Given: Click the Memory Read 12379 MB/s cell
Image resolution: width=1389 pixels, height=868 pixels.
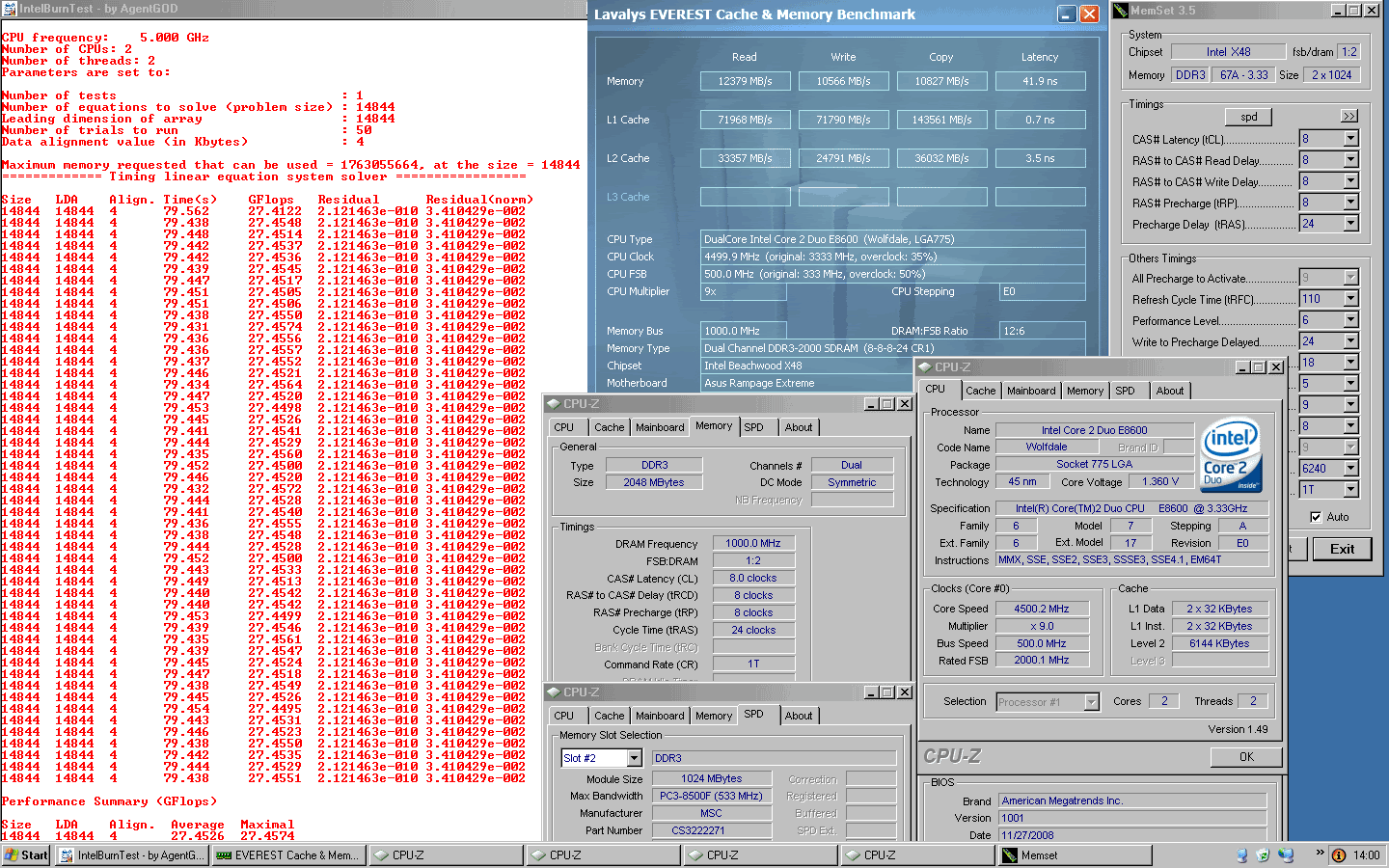Looking at the screenshot, I should [x=745, y=81].
